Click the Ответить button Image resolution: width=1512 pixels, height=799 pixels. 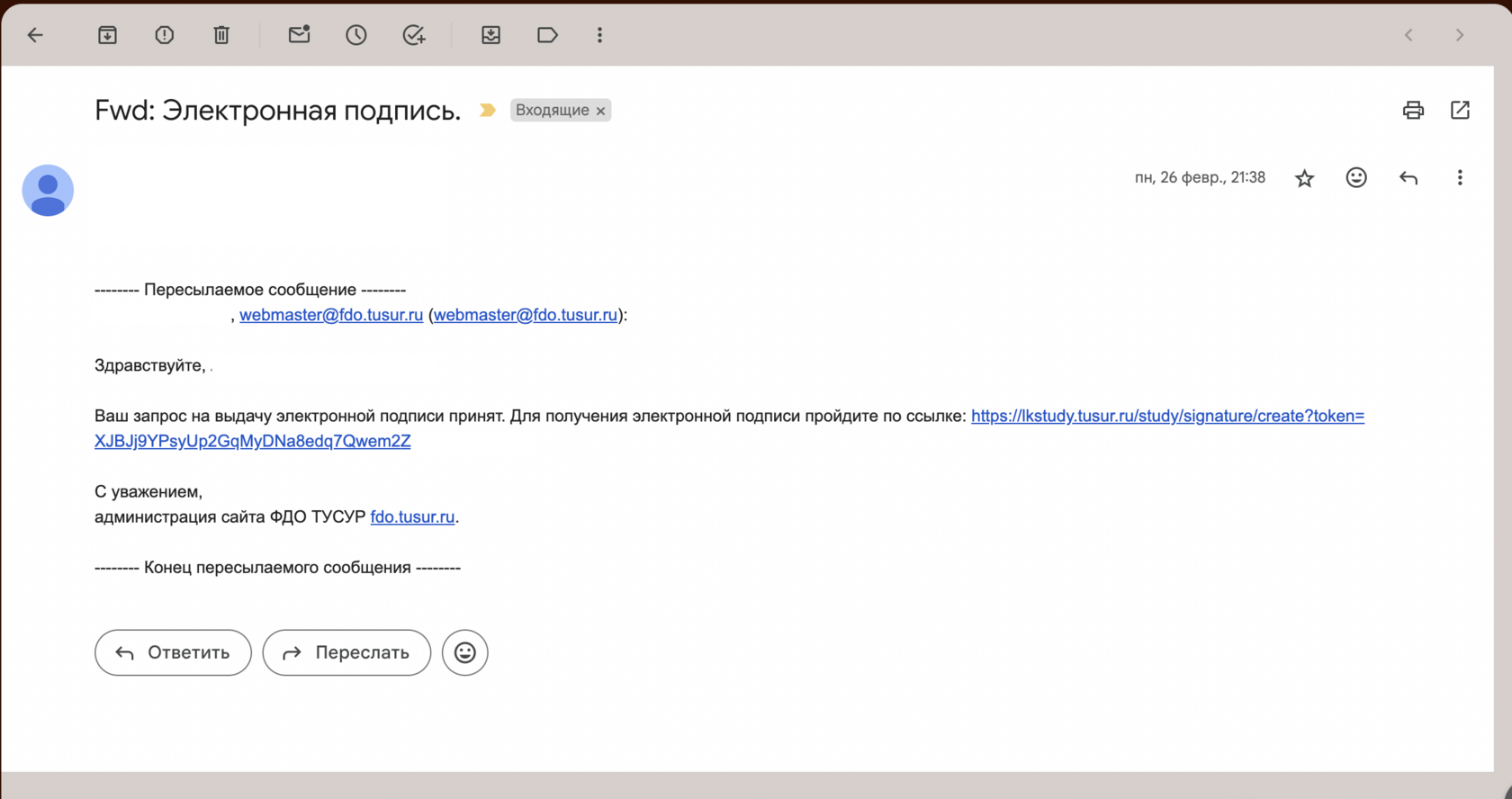pyautogui.click(x=173, y=652)
